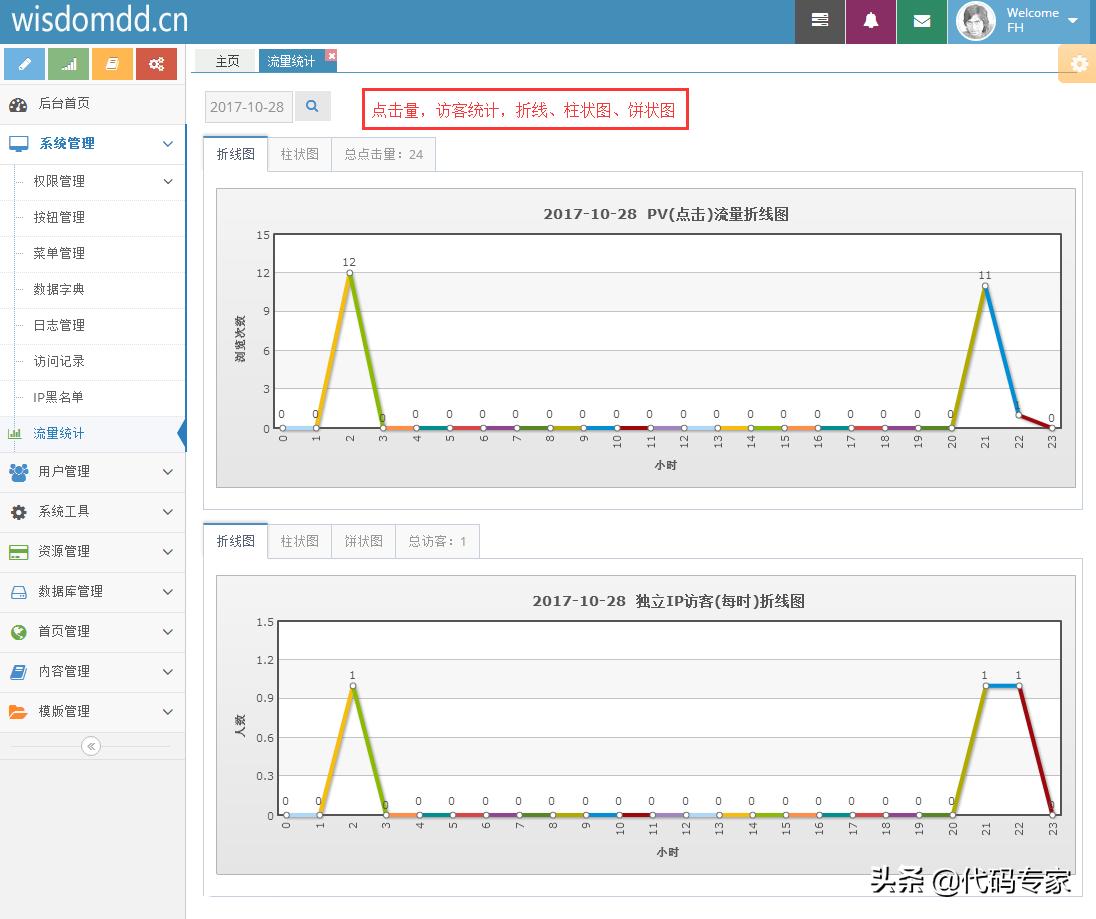Open the notification bell icon
Image resolution: width=1096 pixels, height=919 pixels.
(x=870, y=21)
